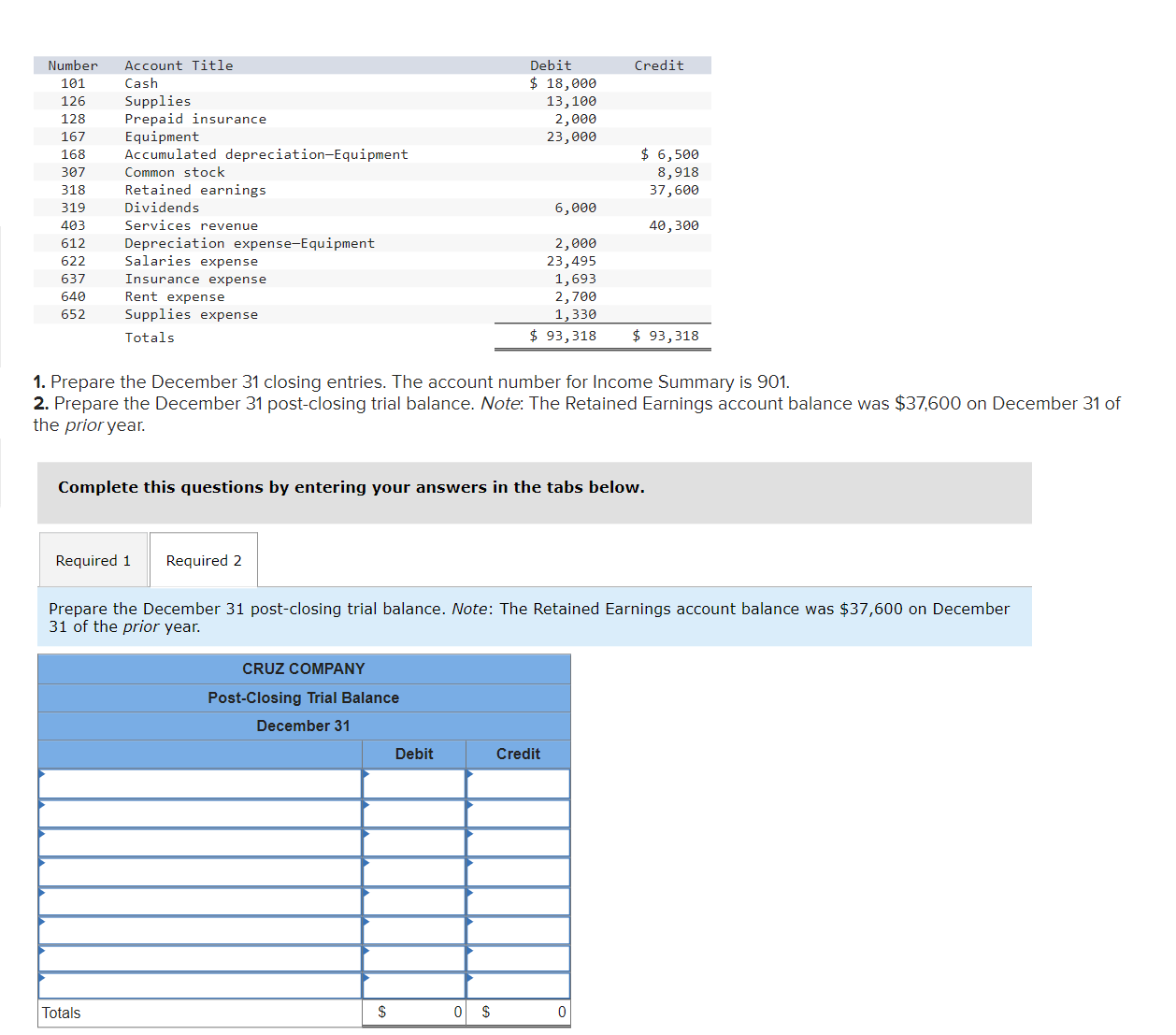Click the Post-Closing Trial Balance header

click(x=303, y=697)
